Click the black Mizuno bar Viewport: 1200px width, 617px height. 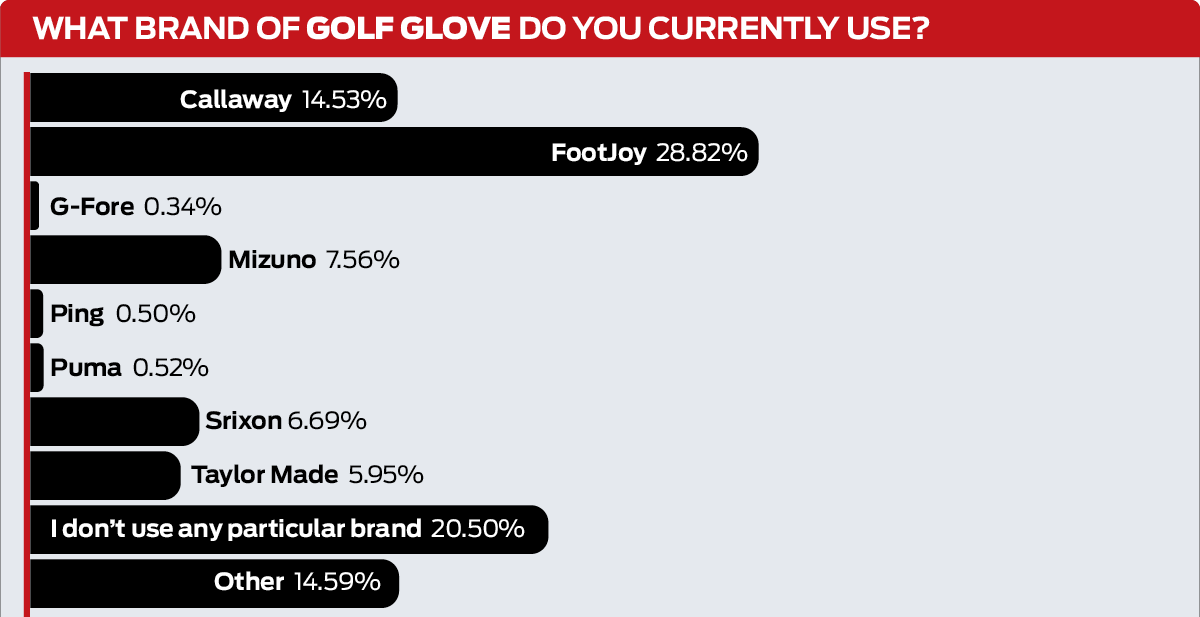click(125, 260)
